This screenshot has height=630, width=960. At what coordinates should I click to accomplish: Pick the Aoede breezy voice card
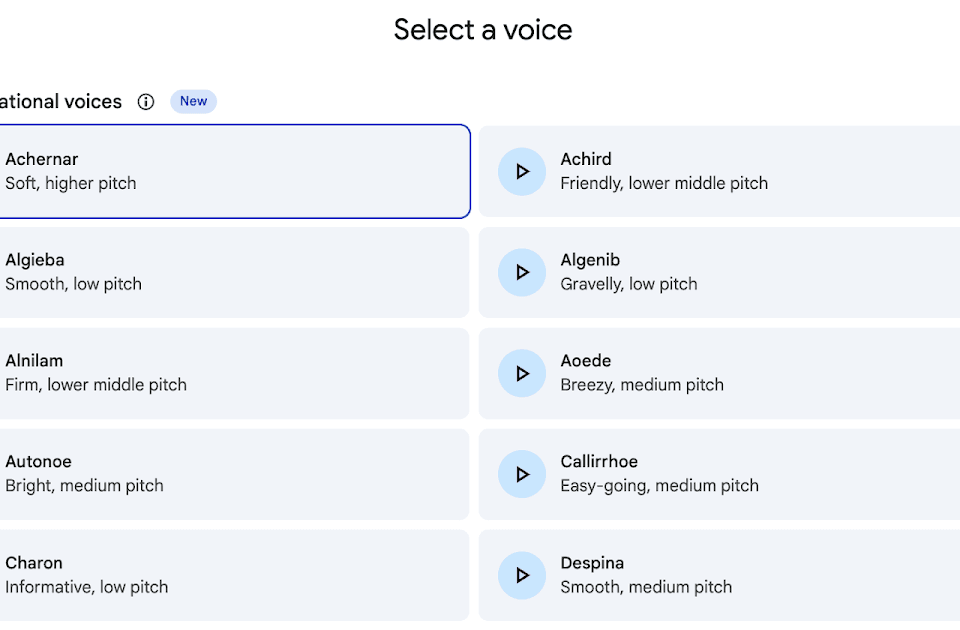tap(750, 373)
